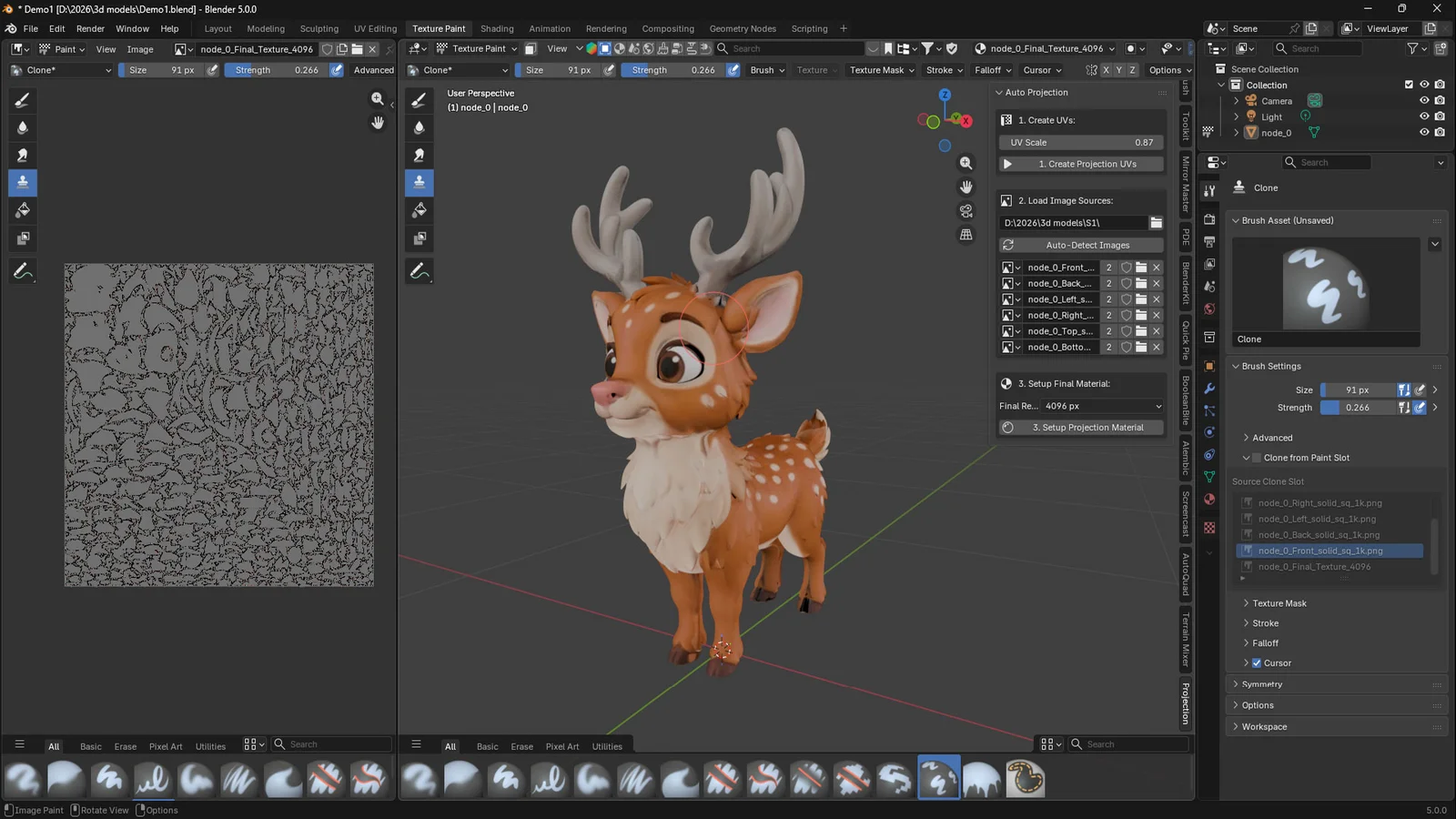Open the Modifier properties tab
The image size is (1456, 819).
[x=1209, y=389]
